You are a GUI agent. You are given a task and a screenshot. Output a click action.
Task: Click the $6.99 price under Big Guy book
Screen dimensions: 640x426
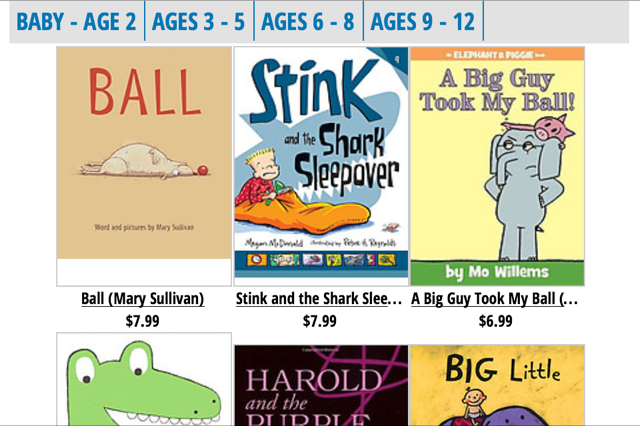coord(496,321)
